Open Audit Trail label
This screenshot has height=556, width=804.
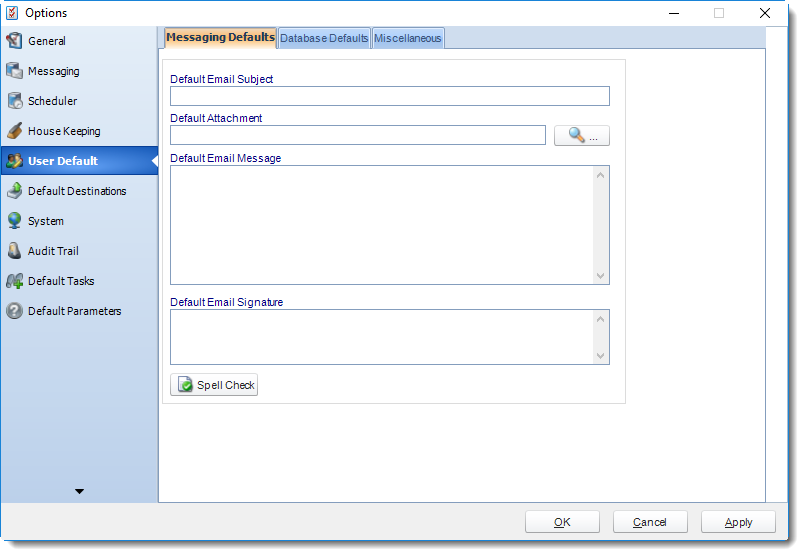[x=53, y=251]
